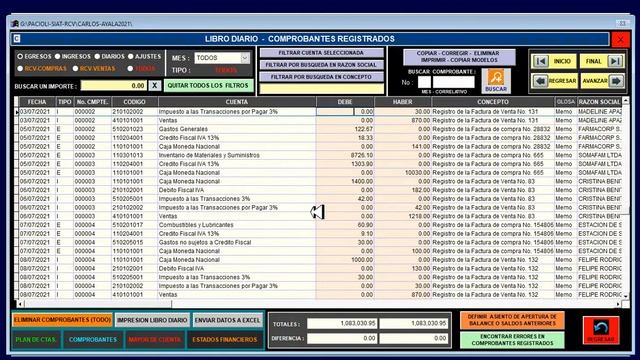
Task: Open the MAYOR DE CUENTA tab
Action: click(154, 340)
